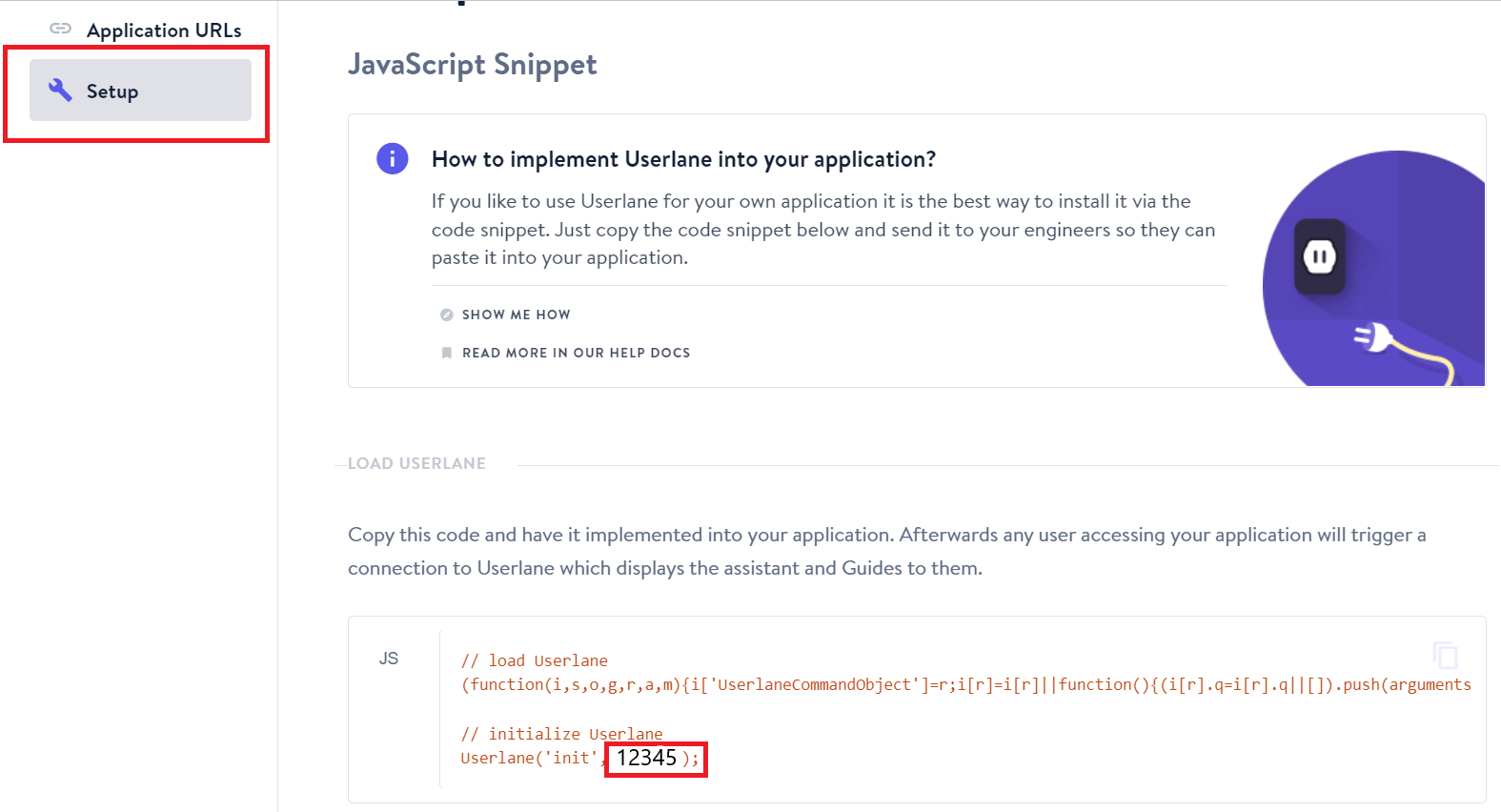Viewport: 1501px width, 812px height.
Task: Select the Setup sidebar item
Action: point(140,91)
